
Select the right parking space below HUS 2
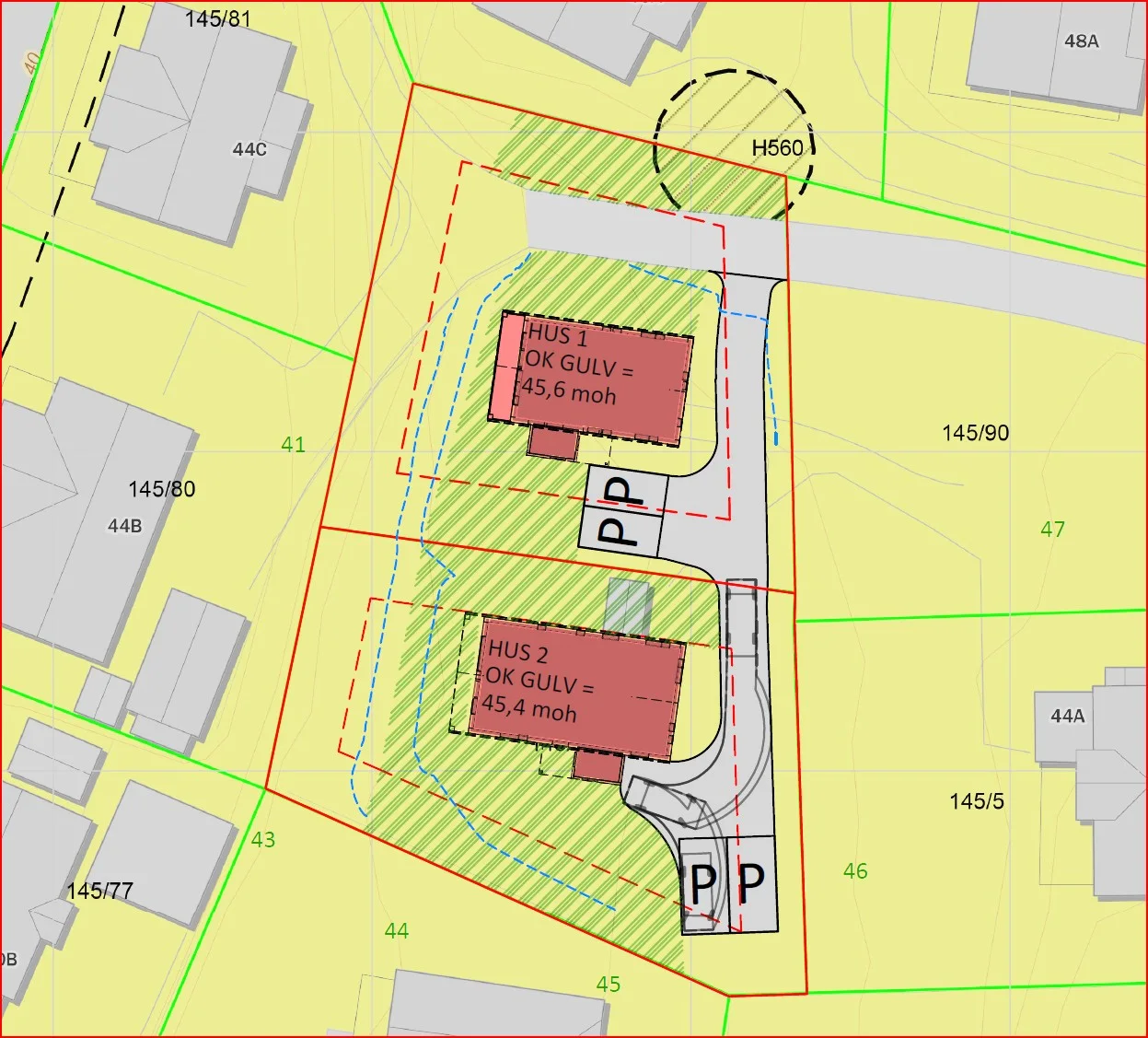pos(752,884)
